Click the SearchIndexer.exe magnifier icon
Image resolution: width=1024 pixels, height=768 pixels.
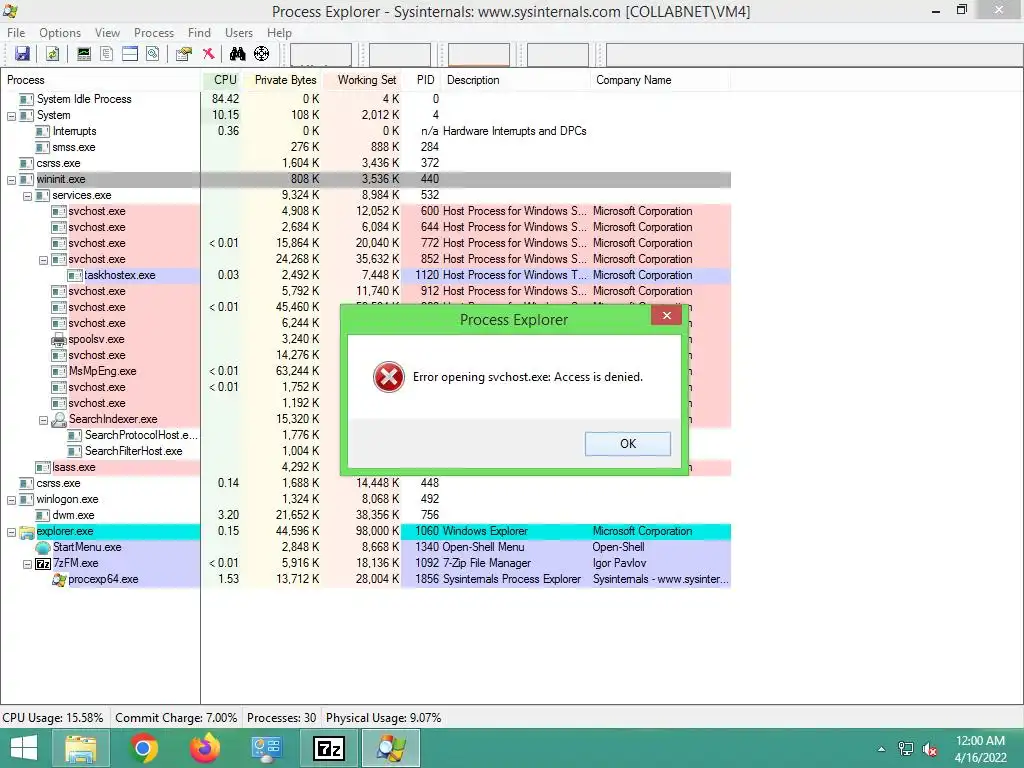59,419
